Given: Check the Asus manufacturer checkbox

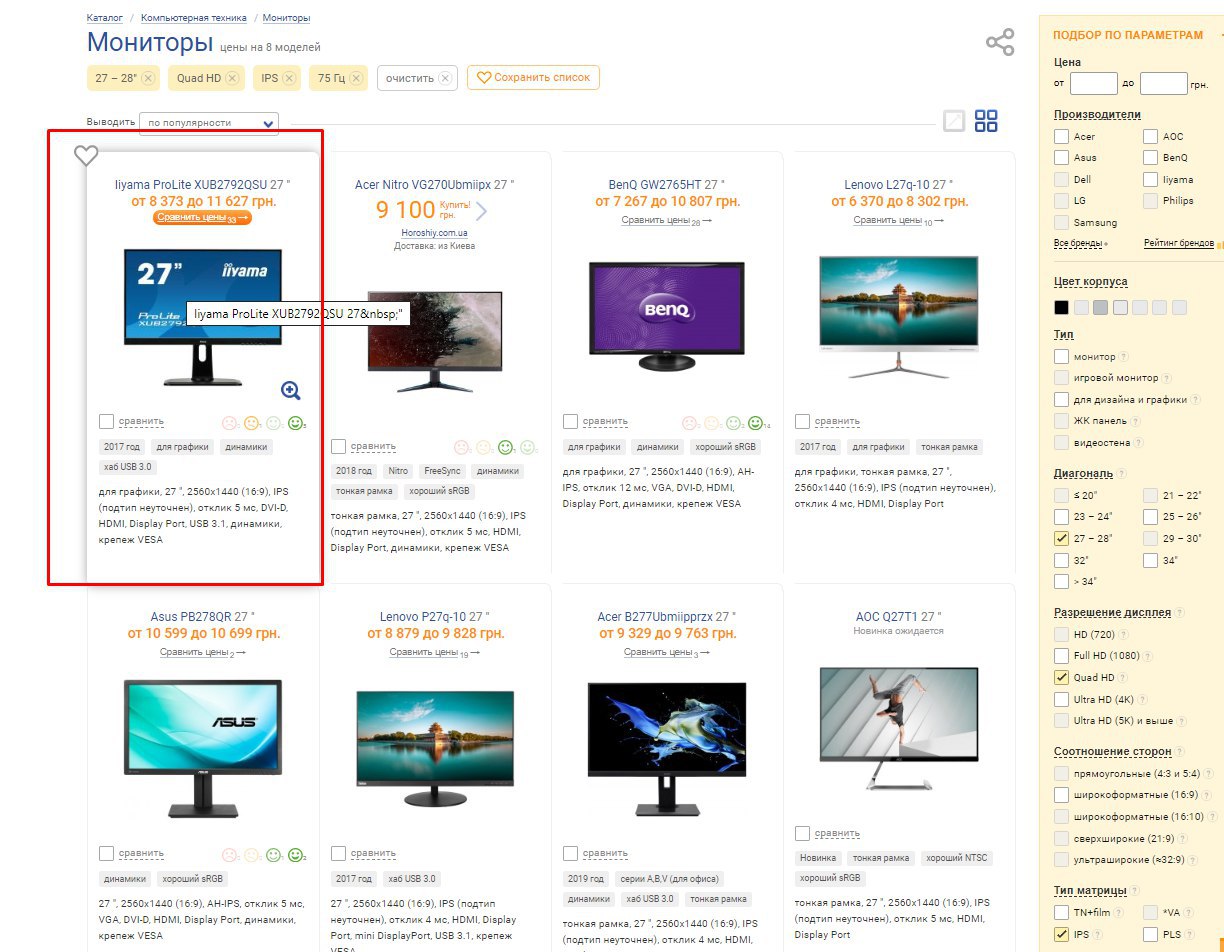Looking at the screenshot, I should click(x=1061, y=158).
